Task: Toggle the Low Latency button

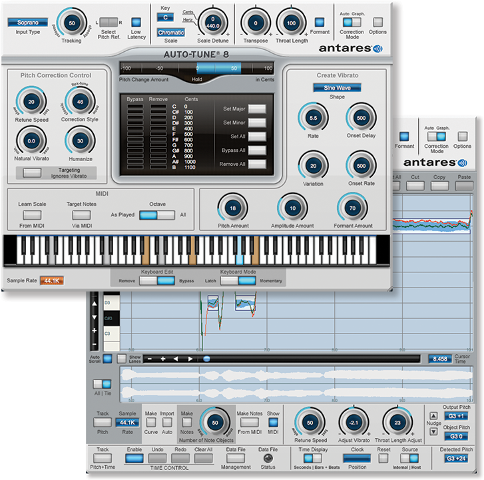Action: click(136, 22)
